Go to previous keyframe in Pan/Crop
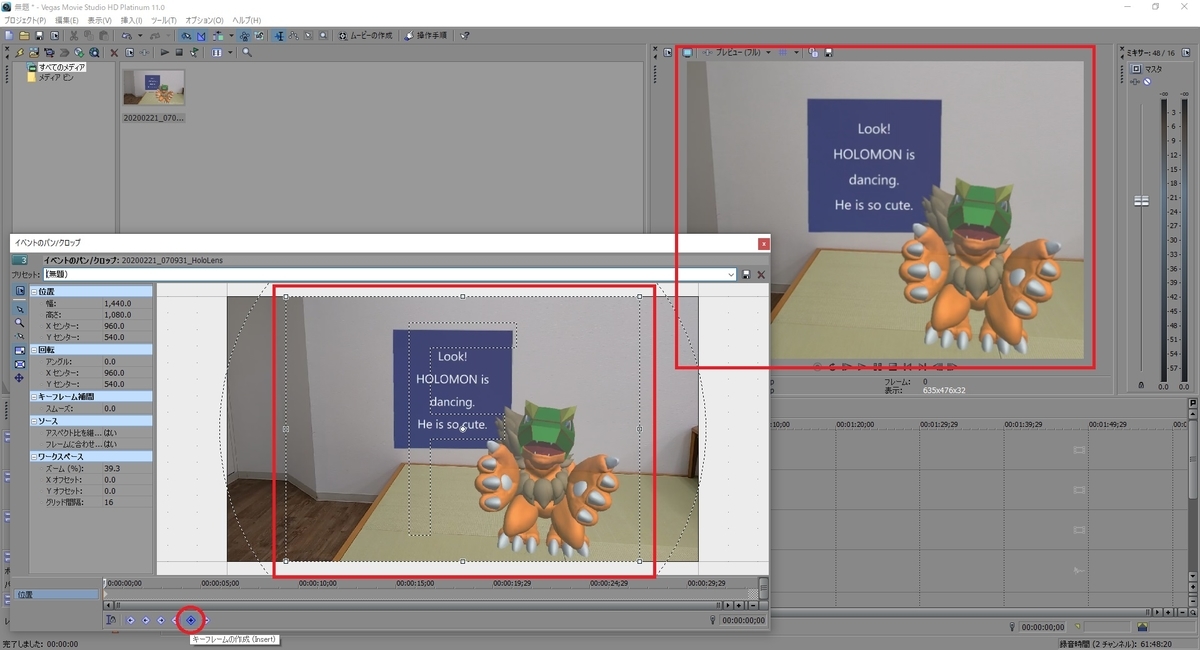Screen dimensions: 1200x650 [x=145, y=620]
